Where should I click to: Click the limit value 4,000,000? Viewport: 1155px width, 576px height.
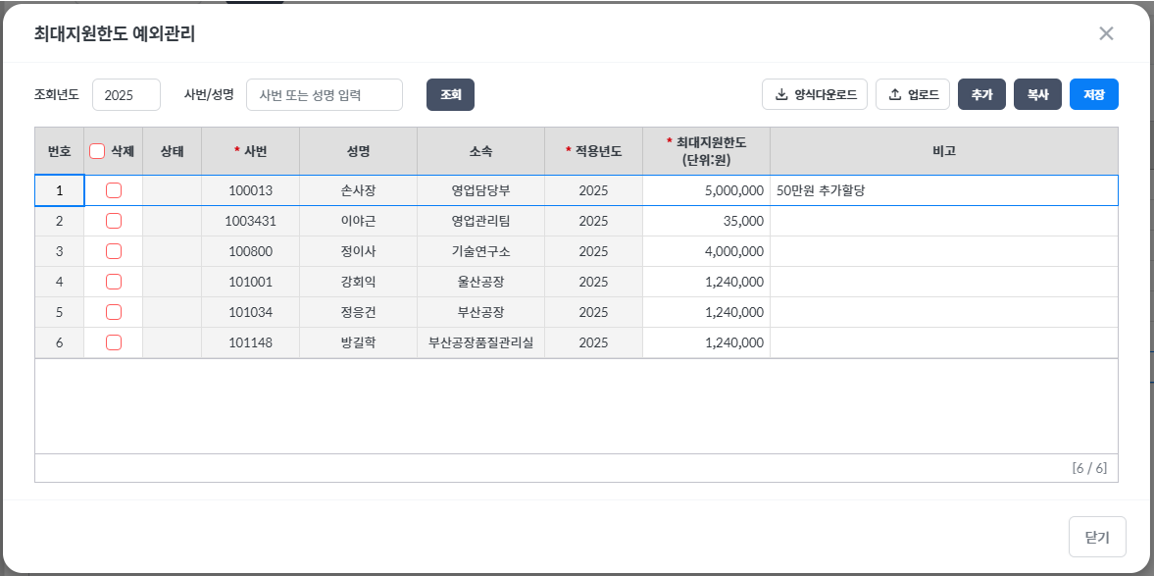(x=706, y=251)
